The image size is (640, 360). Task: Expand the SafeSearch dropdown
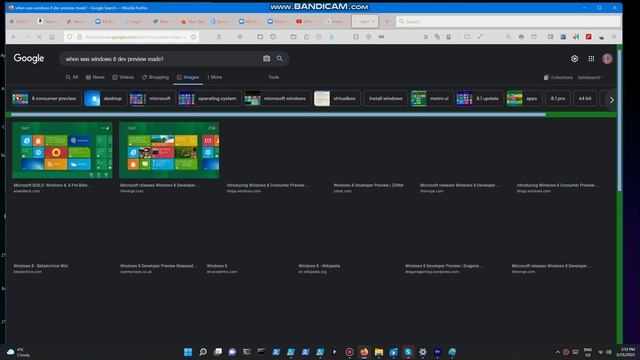590,78
